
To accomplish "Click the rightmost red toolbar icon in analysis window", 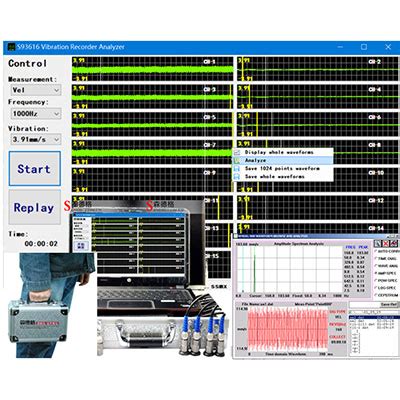I will coord(394,244).
